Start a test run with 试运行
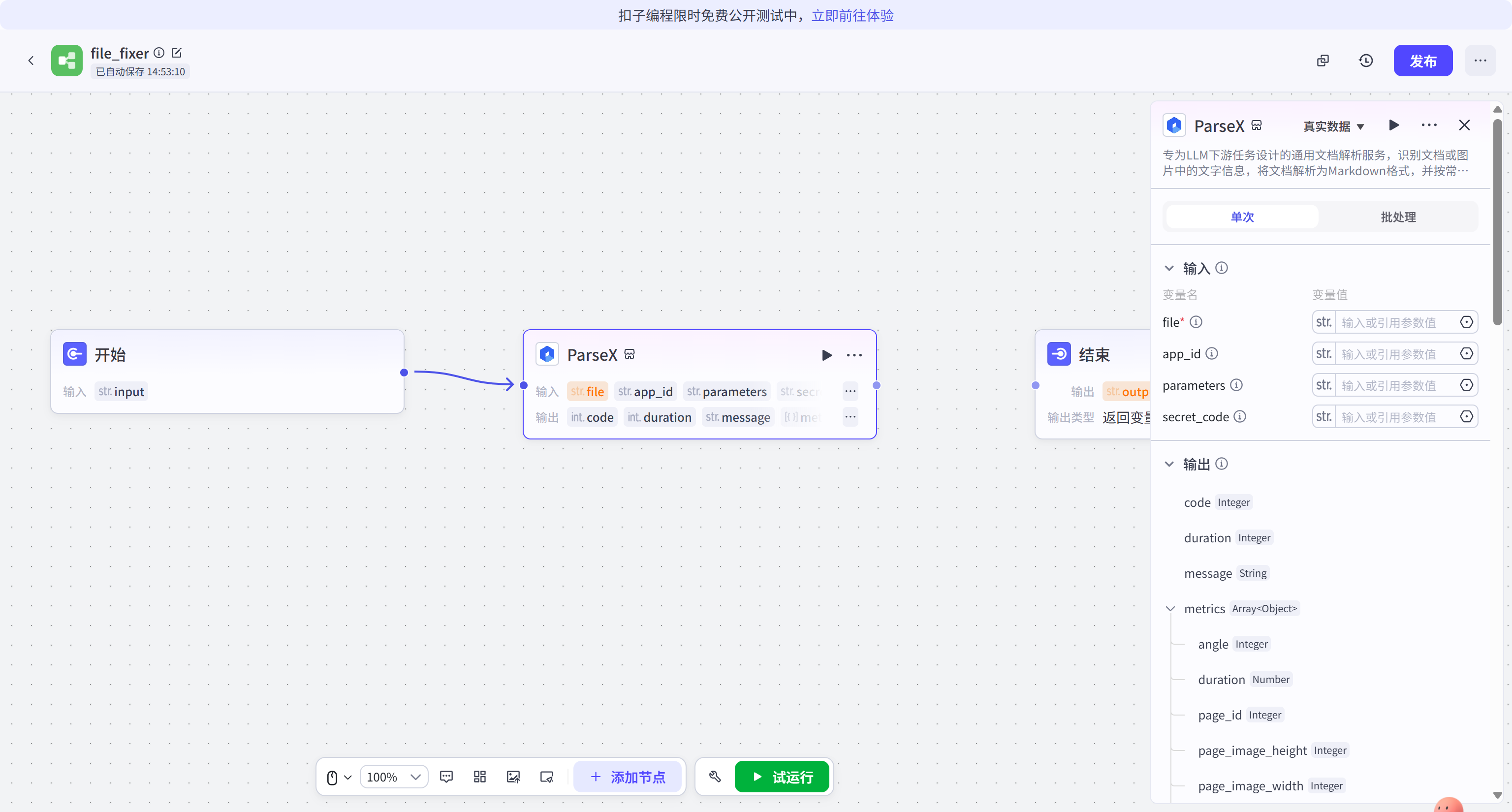Viewport: 1512px width, 812px height. (782, 777)
